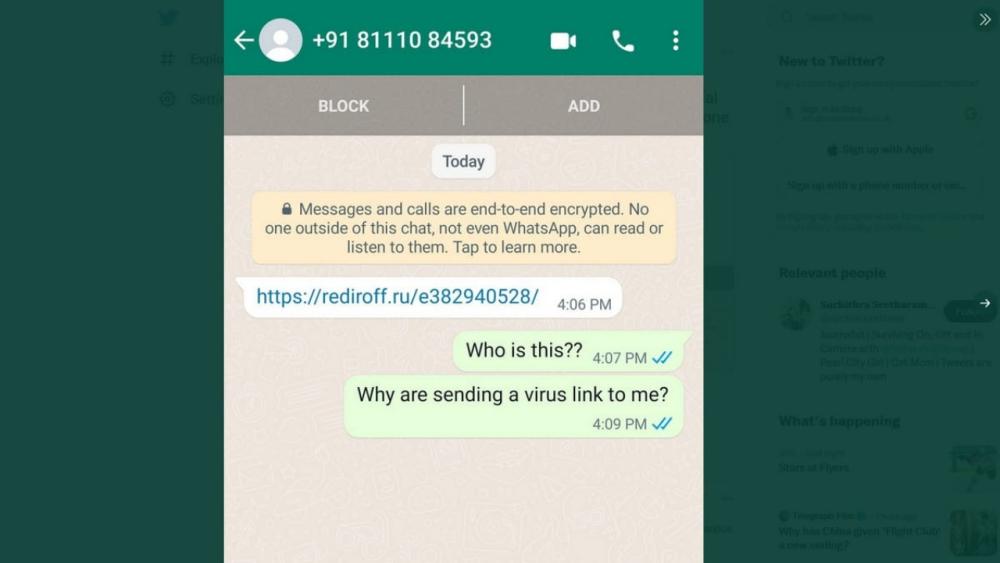Open the contact profile avatar
This screenshot has width=1000, height=563.
click(281, 40)
